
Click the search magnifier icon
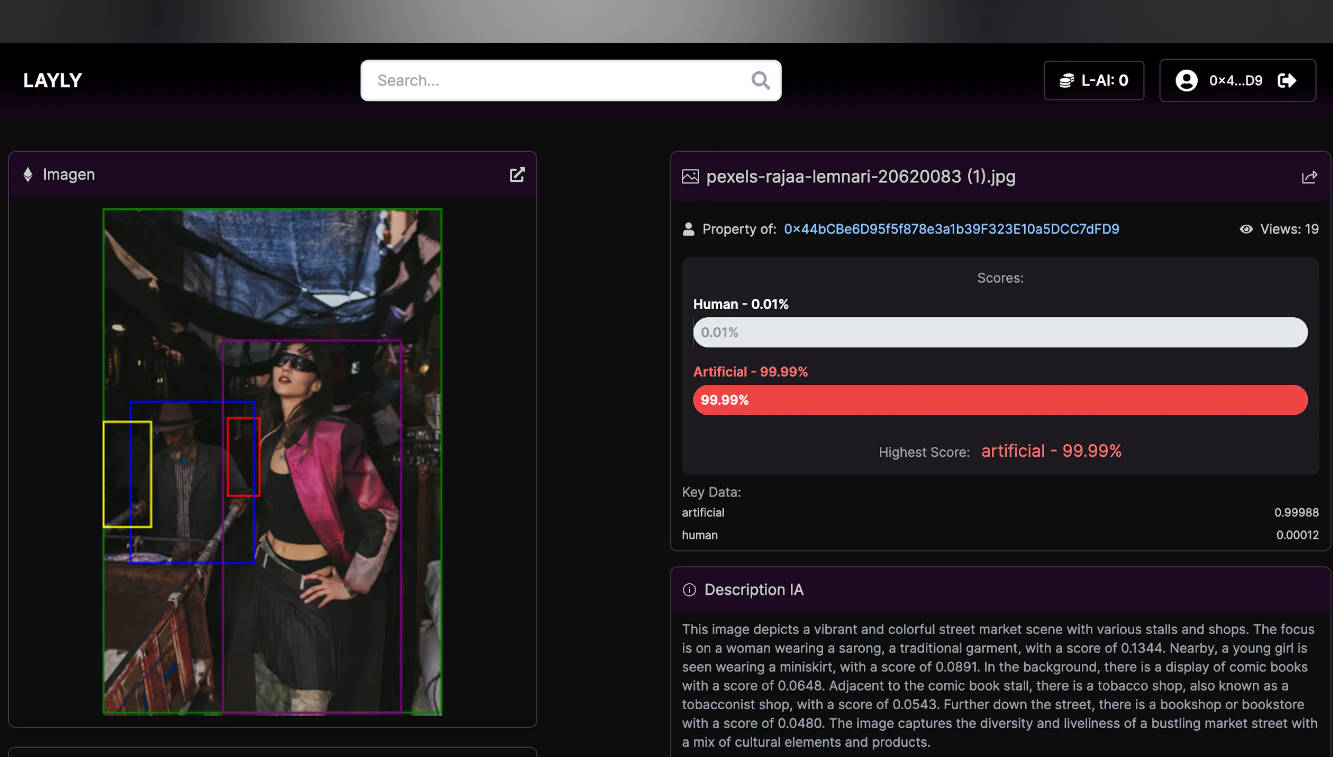(760, 81)
